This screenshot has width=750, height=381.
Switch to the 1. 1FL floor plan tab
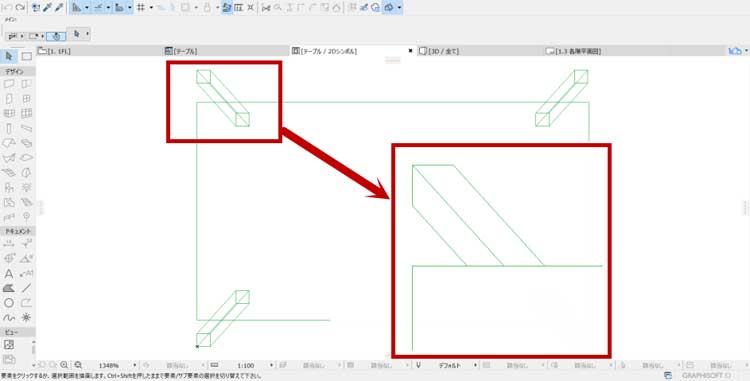[54, 51]
